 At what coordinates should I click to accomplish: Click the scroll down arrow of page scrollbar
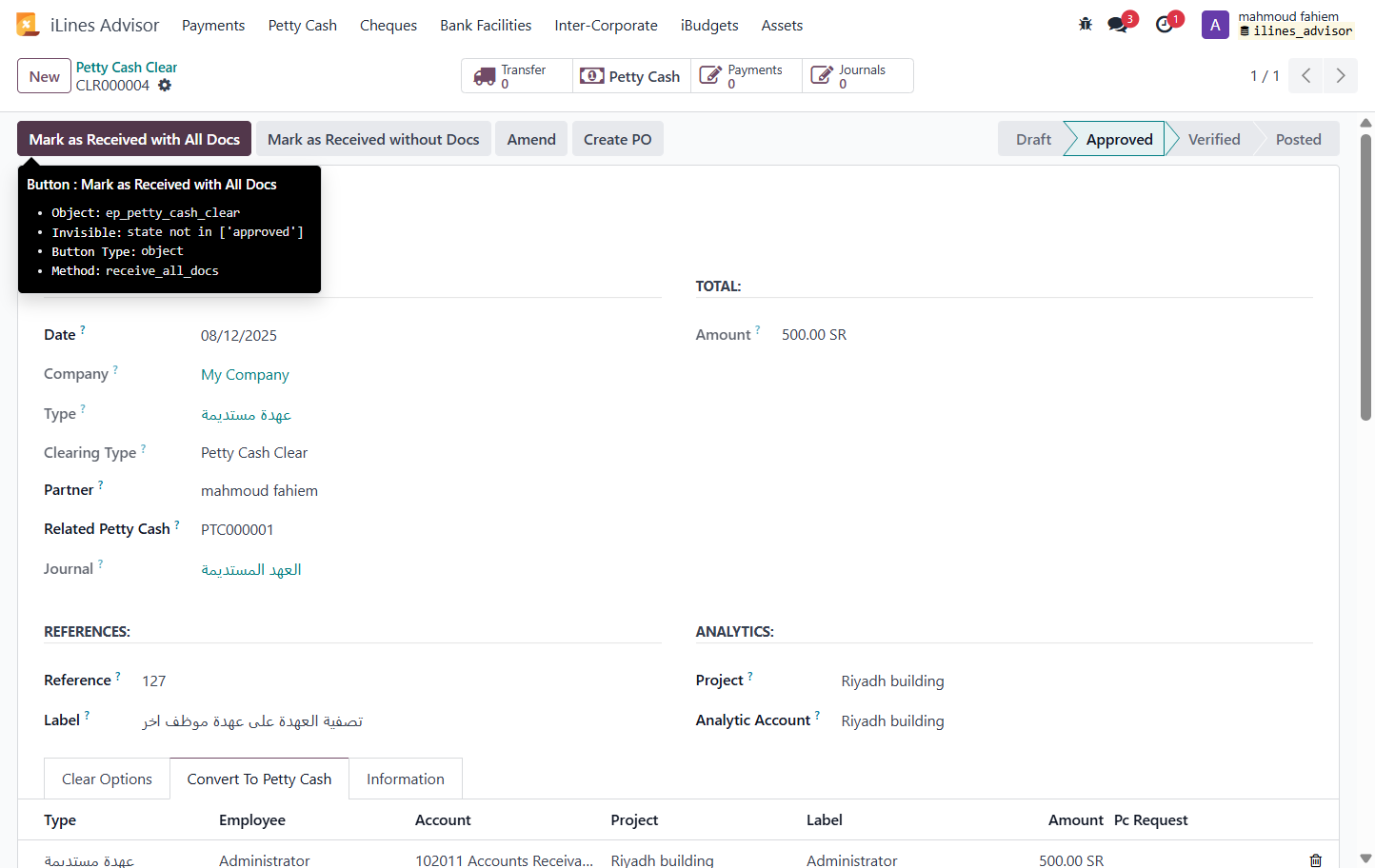pos(1365,858)
